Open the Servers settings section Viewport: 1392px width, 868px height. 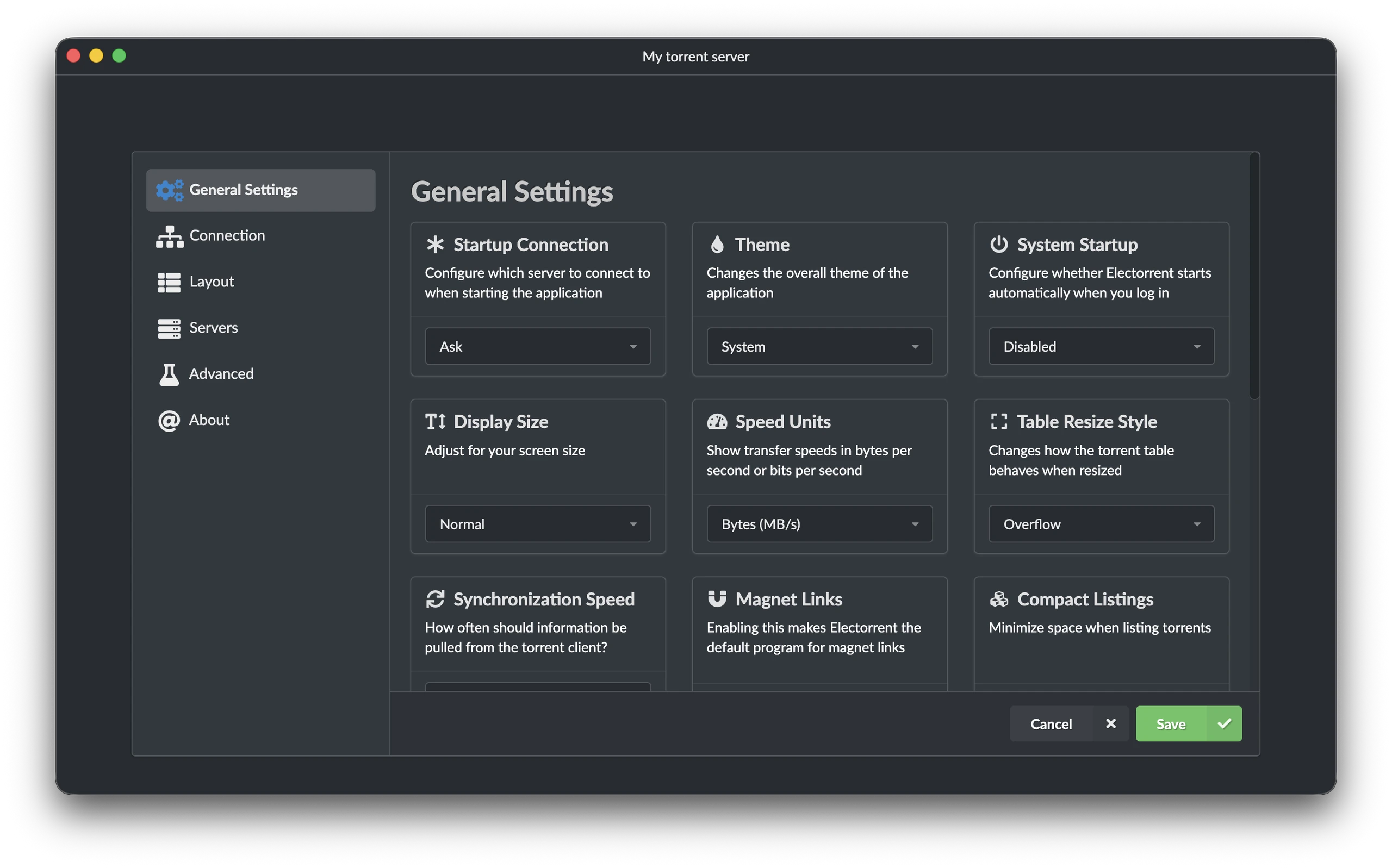click(x=260, y=328)
